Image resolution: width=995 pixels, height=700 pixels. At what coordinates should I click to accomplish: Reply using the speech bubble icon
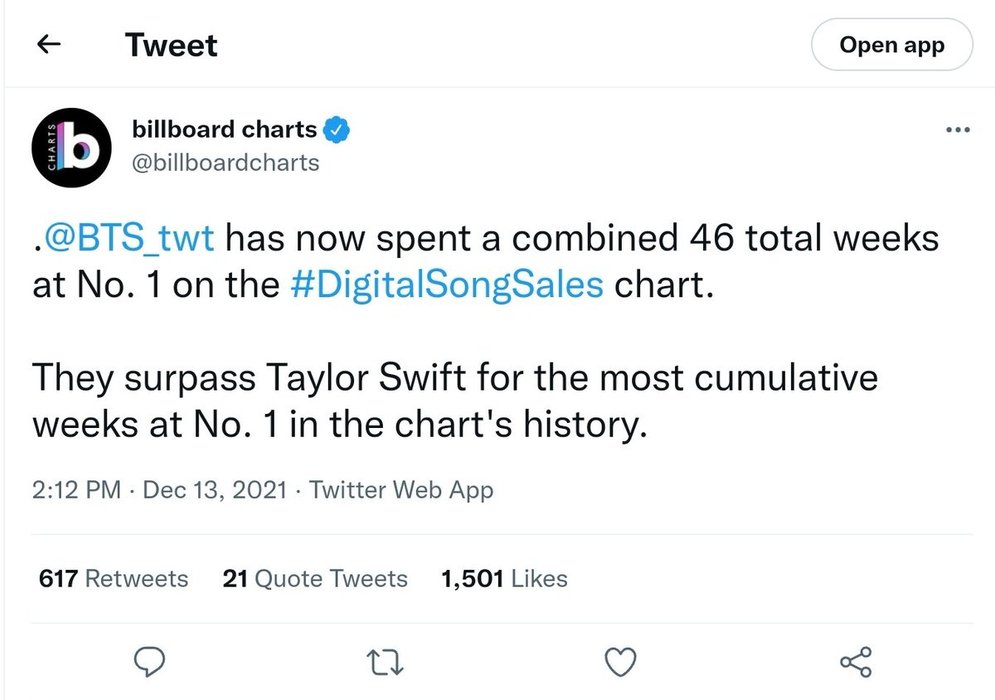click(149, 661)
